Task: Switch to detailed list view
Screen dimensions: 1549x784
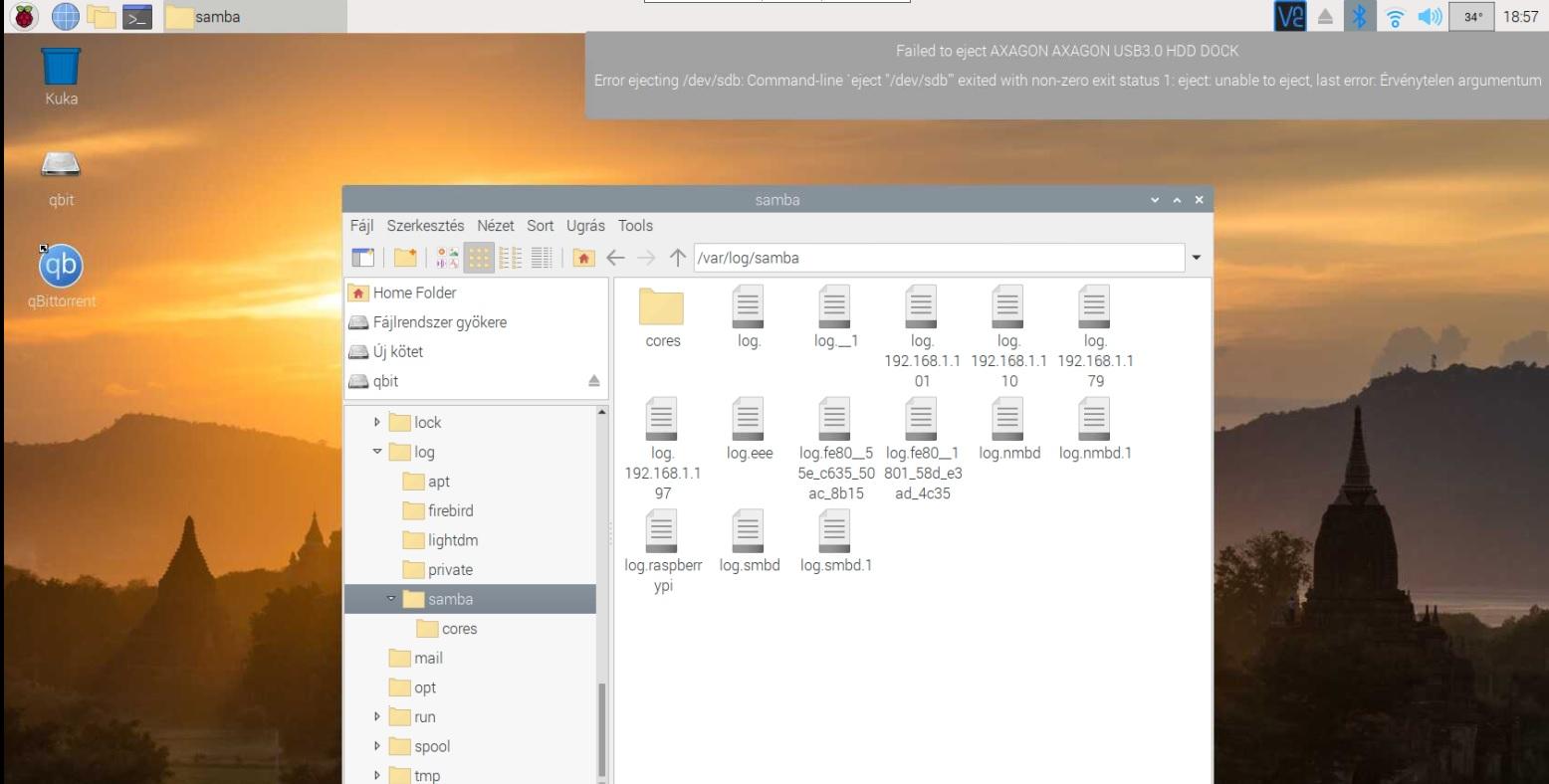Action: point(542,258)
